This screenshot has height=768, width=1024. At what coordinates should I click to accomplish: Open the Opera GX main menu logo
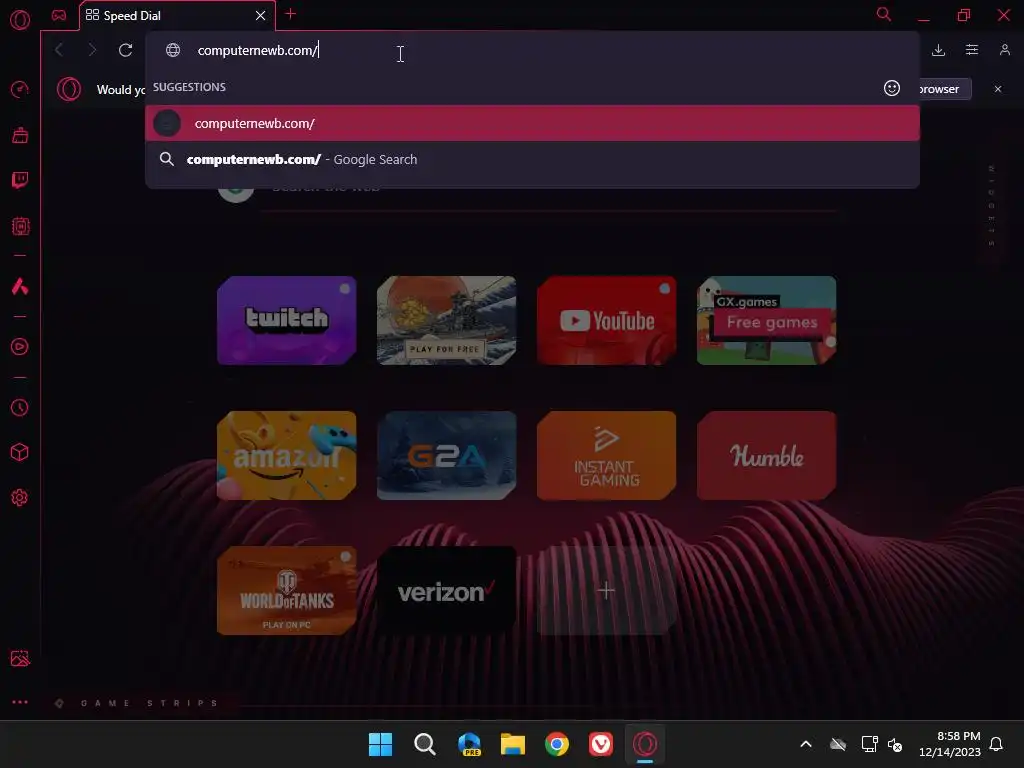pyautogui.click(x=20, y=20)
